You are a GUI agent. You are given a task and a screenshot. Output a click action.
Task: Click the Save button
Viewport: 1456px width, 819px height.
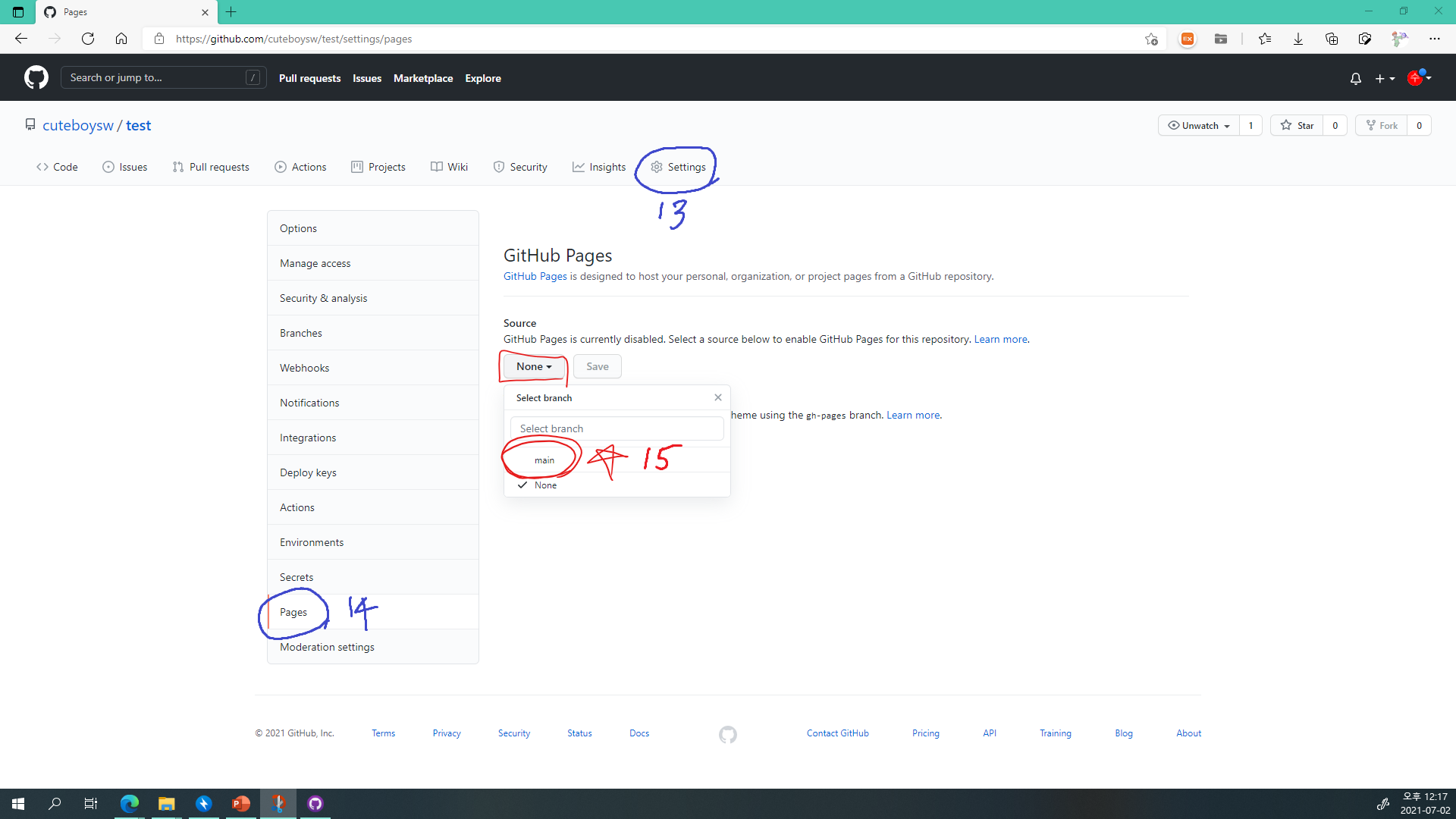click(x=598, y=366)
